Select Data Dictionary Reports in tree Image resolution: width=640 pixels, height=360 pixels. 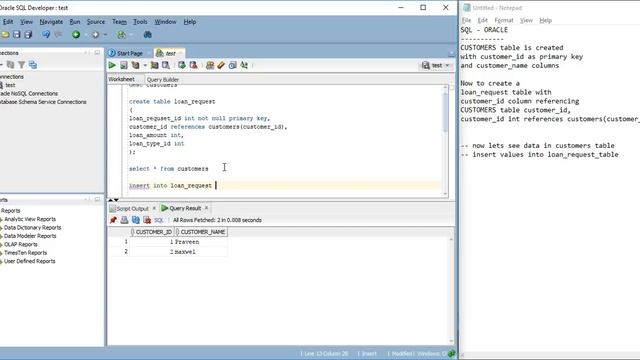pyautogui.click(x=32, y=228)
